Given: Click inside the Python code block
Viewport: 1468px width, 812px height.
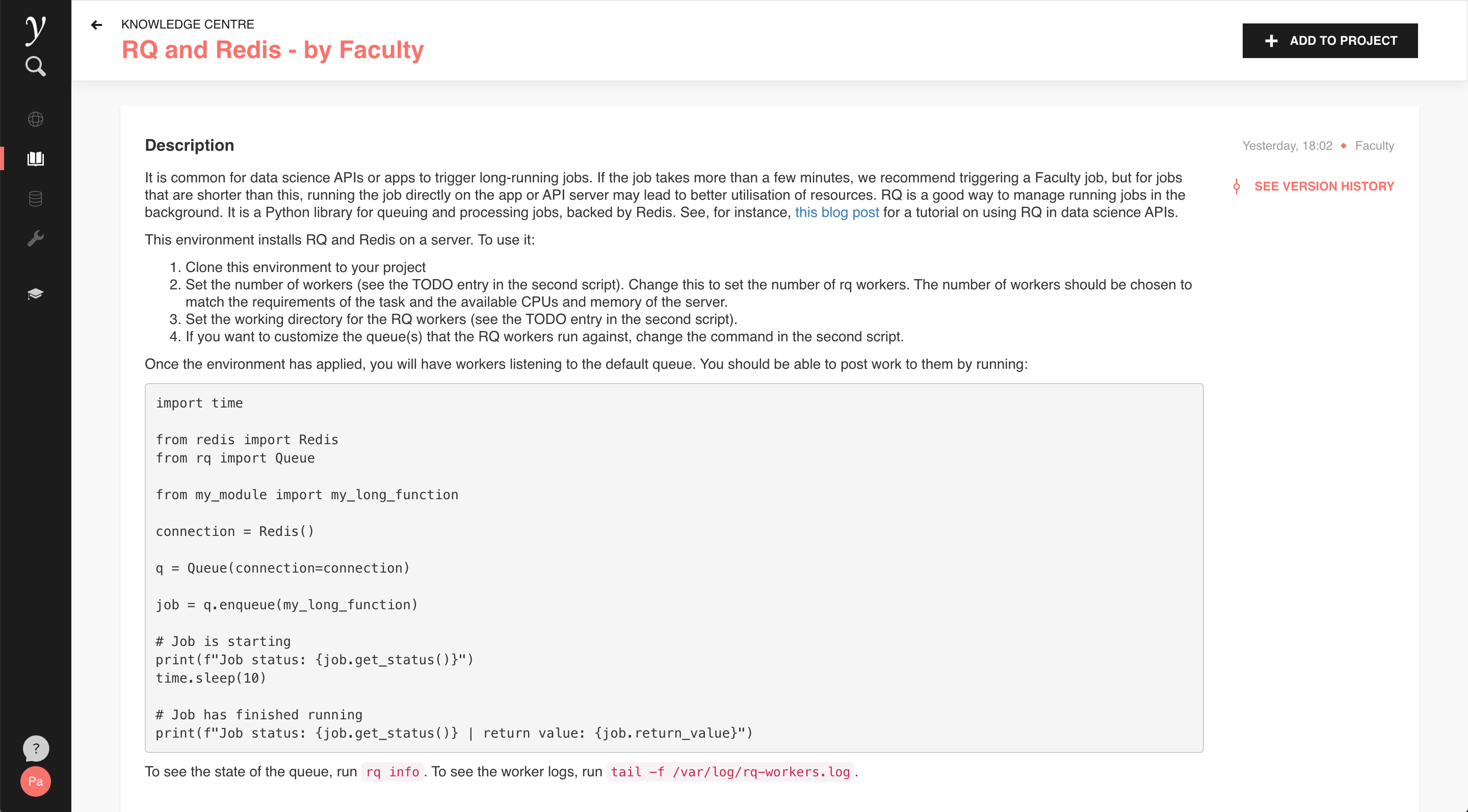Looking at the screenshot, I should [x=673, y=567].
